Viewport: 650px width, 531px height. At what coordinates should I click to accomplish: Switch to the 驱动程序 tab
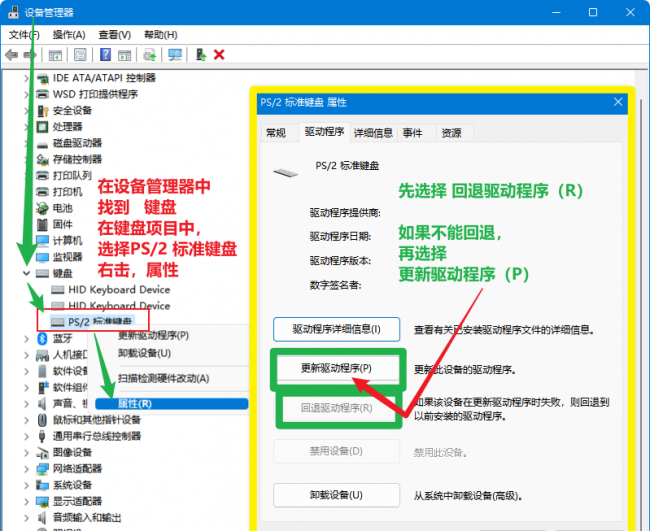click(324, 132)
